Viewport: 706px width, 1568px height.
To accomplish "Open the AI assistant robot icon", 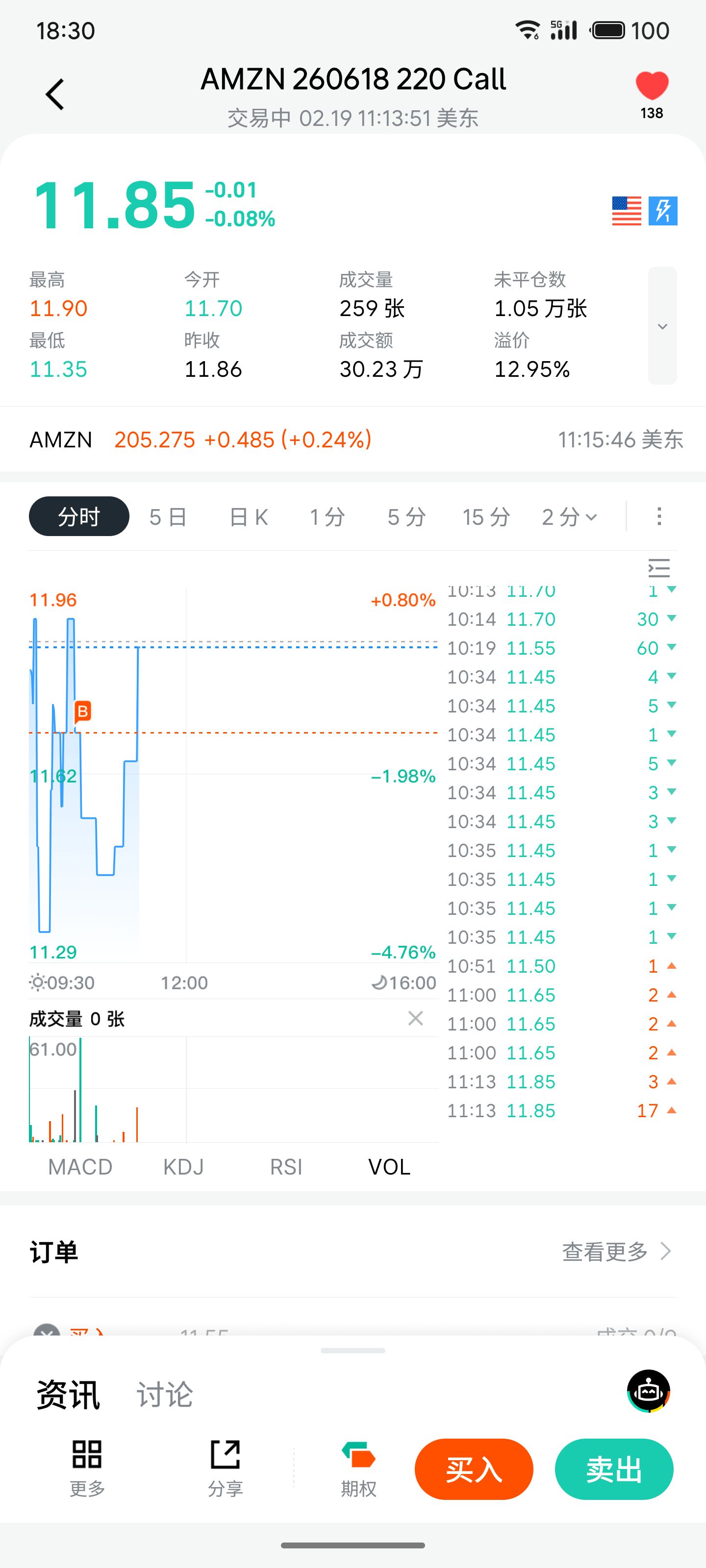I will click(x=648, y=1392).
